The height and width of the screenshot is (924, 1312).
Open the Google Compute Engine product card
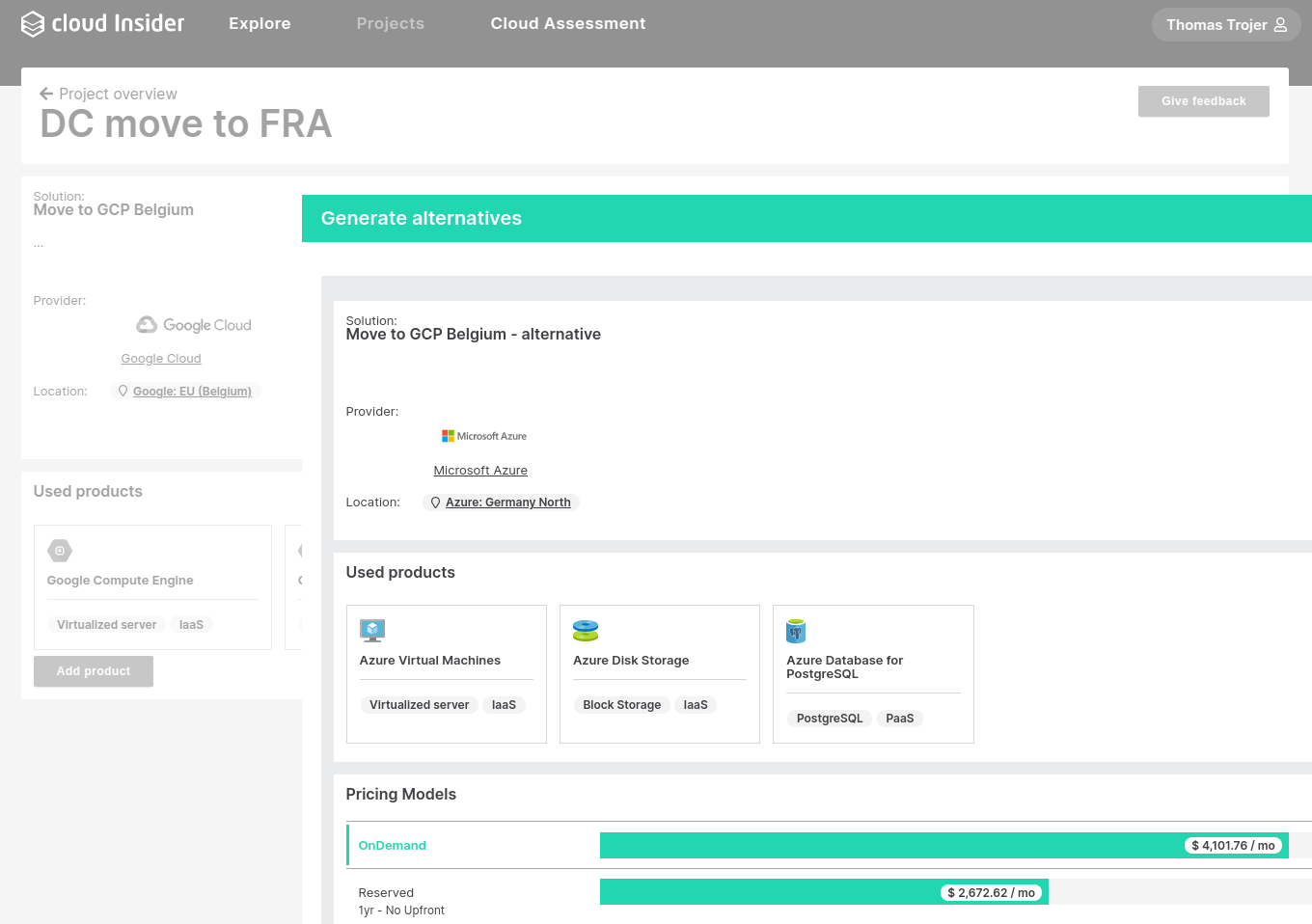(x=152, y=587)
